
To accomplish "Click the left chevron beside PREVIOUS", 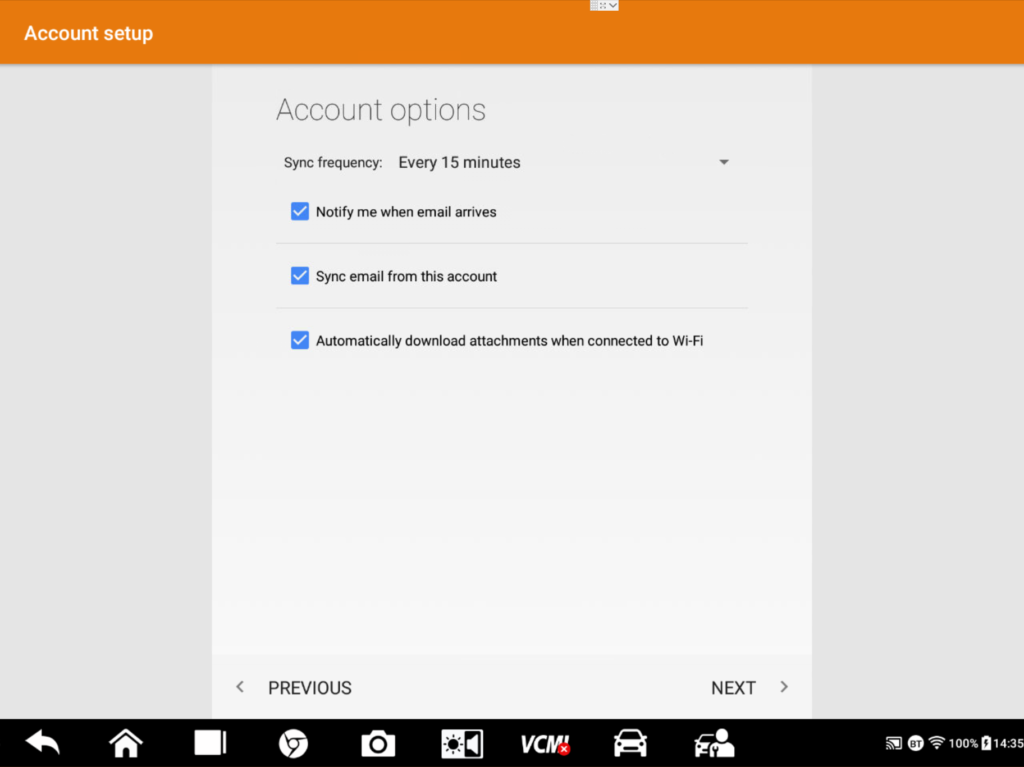I will tap(240, 687).
